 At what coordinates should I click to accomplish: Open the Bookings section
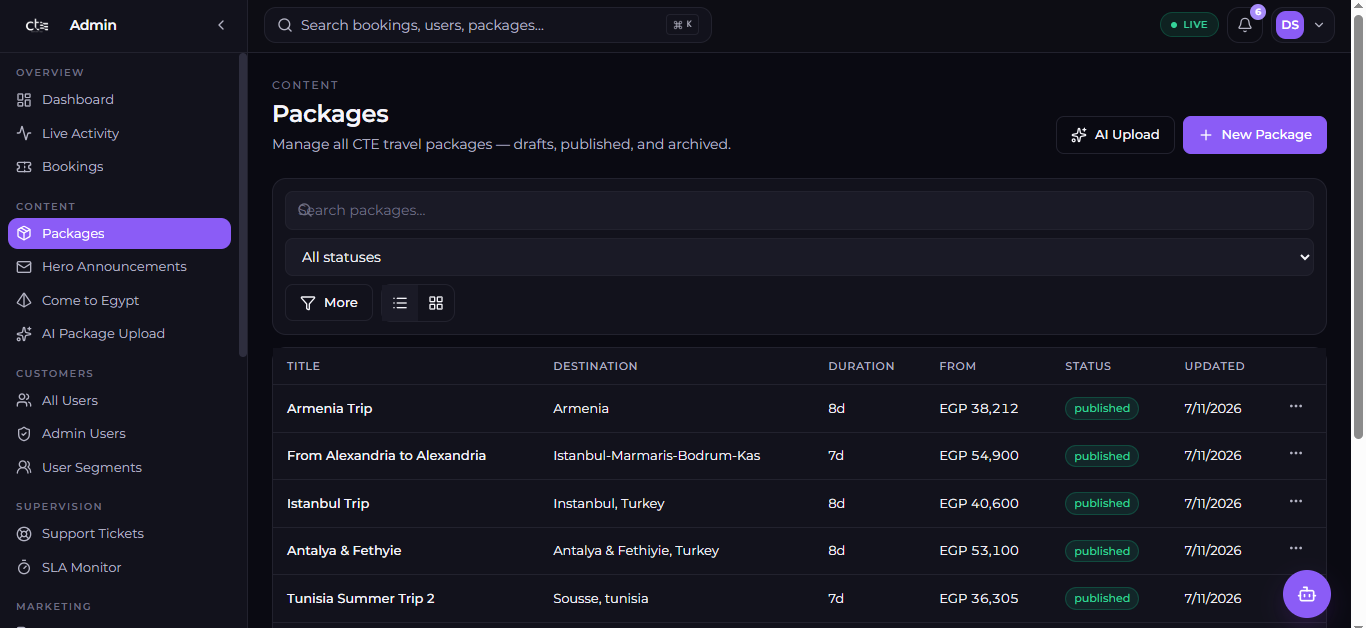click(x=119, y=167)
